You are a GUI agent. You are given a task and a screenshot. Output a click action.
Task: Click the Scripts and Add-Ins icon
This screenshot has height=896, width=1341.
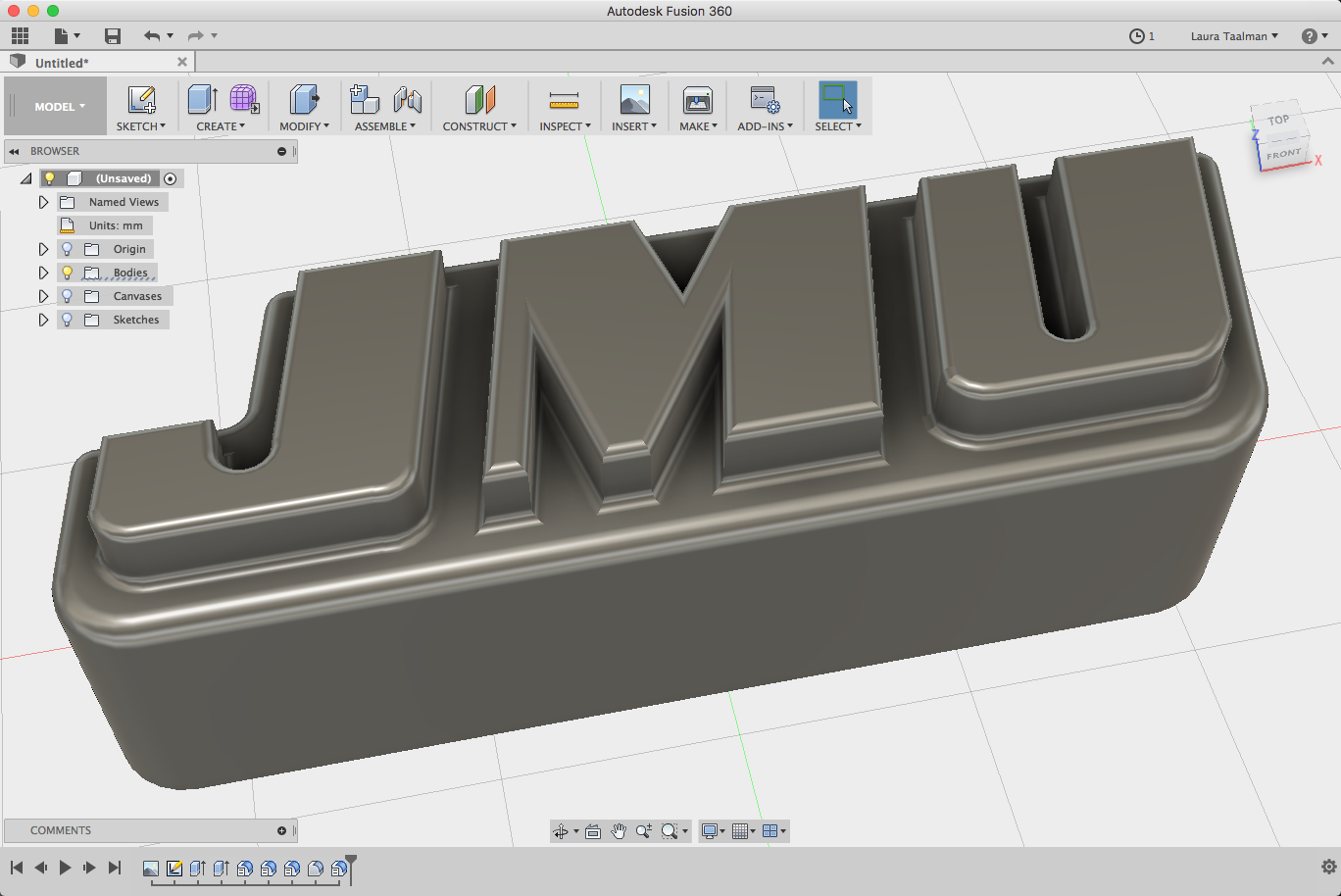[x=765, y=100]
